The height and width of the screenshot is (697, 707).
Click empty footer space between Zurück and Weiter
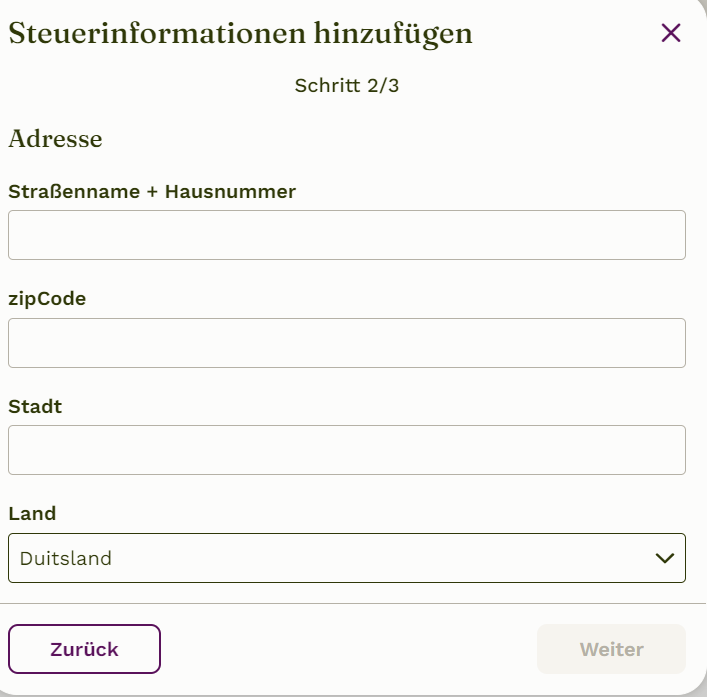tap(349, 649)
